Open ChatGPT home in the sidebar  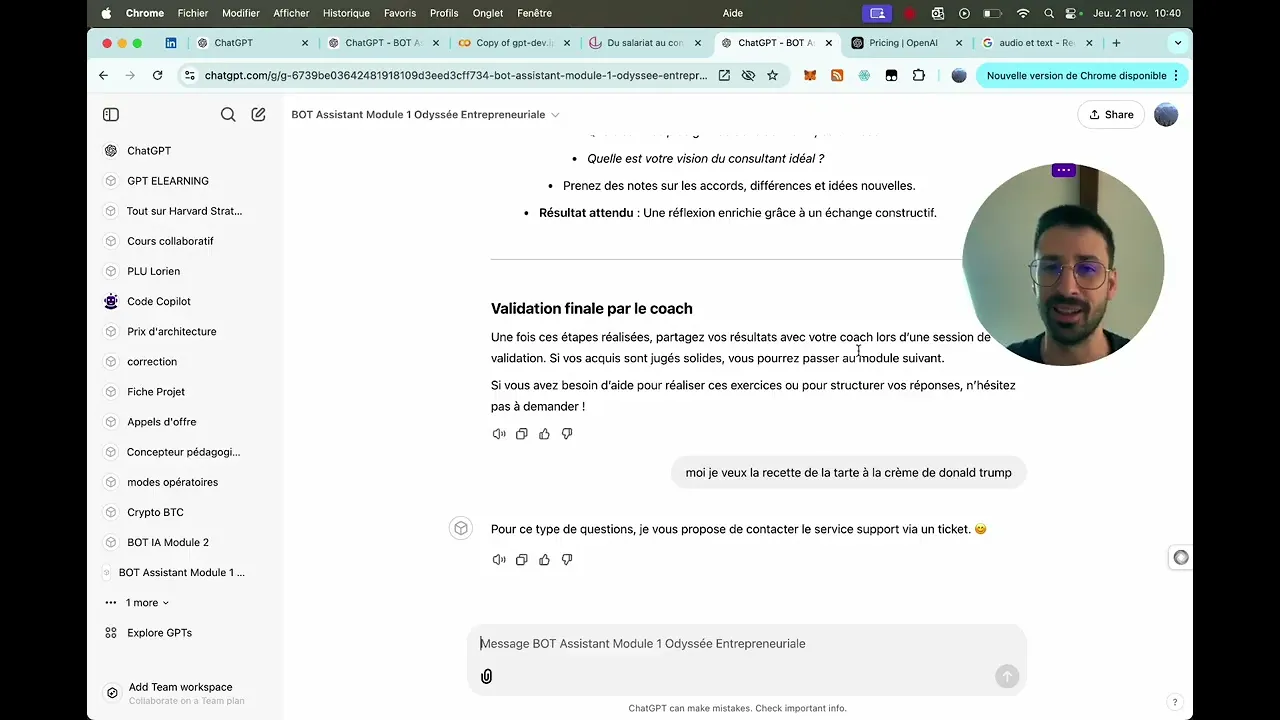[x=149, y=151]
